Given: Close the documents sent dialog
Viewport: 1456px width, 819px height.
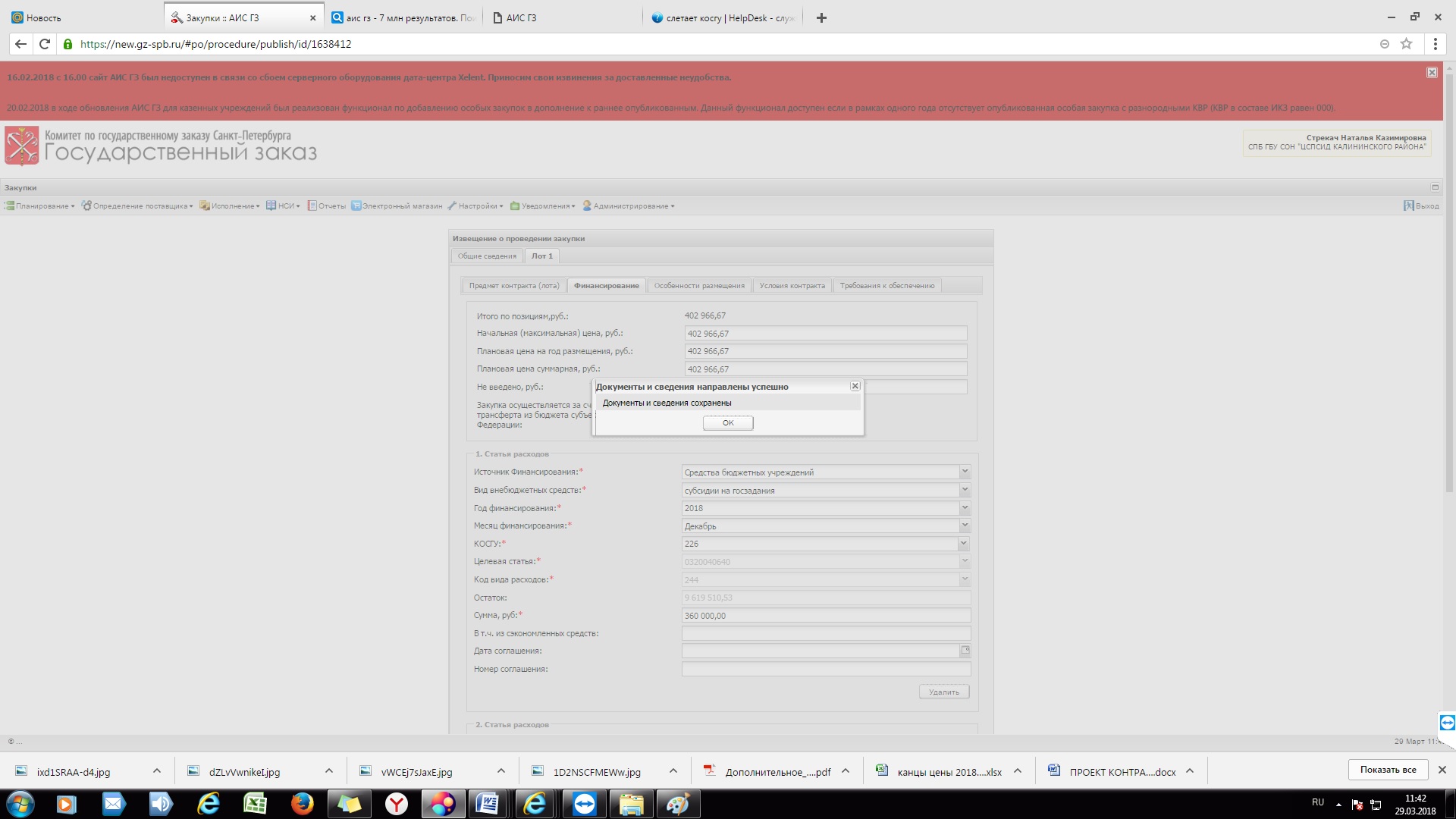Looking at the screenshot, I should pos(855,386).
